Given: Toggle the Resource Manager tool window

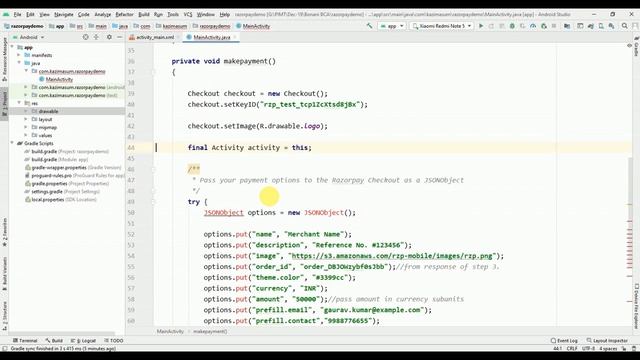Looking at the screenshot, I should [x=4, y=59].
